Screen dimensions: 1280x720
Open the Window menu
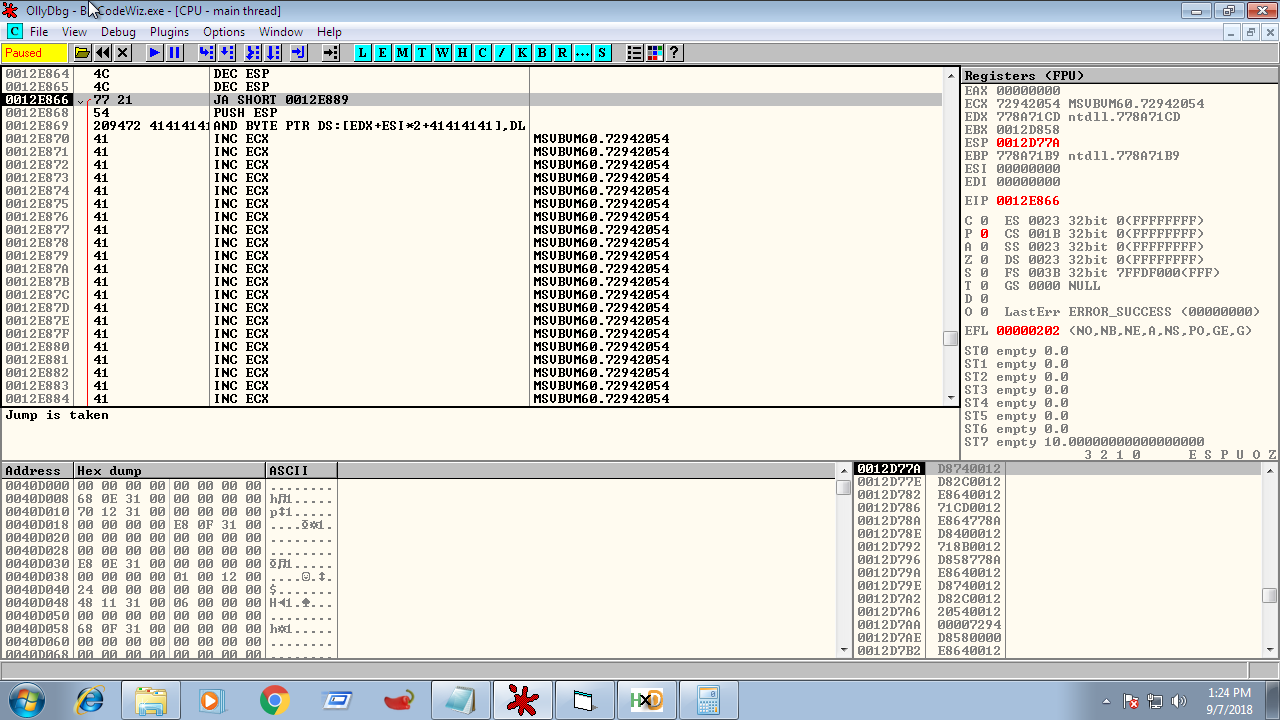(281, 32)
